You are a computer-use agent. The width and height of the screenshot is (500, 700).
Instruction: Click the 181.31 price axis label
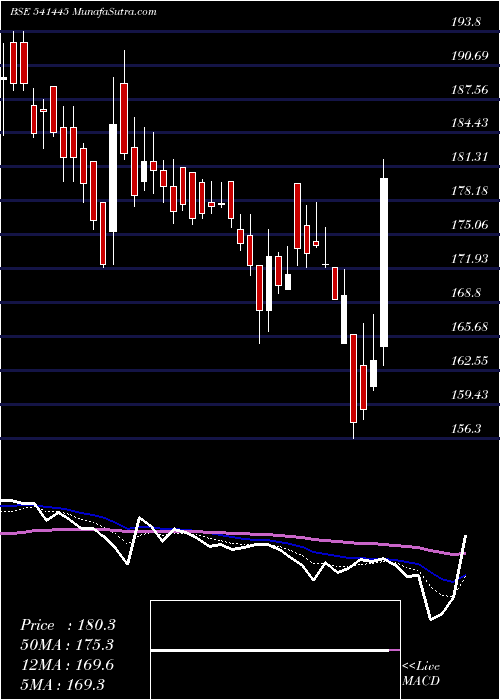click(x=468, y=157)
